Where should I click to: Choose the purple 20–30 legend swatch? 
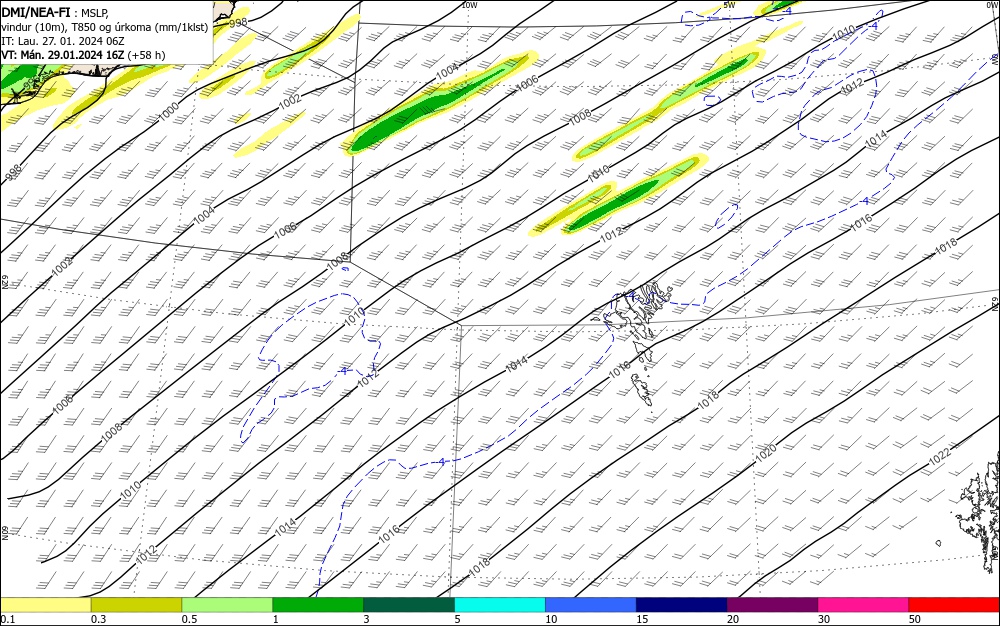tap(772, 605)
